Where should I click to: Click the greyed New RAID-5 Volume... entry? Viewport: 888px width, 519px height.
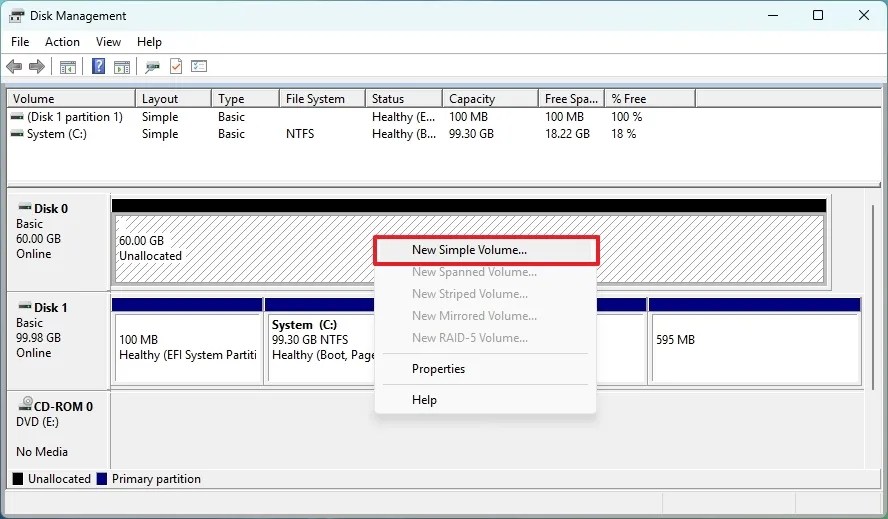(x=485, y=338)
